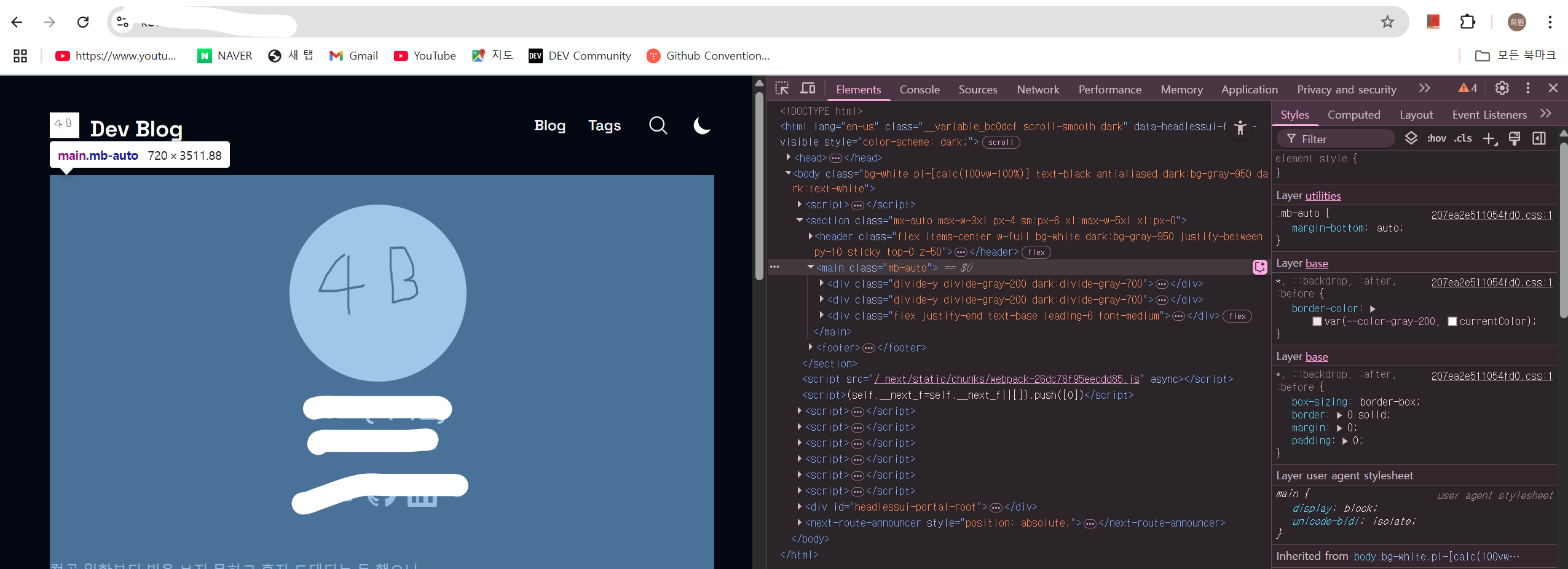This screenshot has width=1568, height=569.
Task: Toggle the computed styles sidebar icon
Action: coord(1539,139)
